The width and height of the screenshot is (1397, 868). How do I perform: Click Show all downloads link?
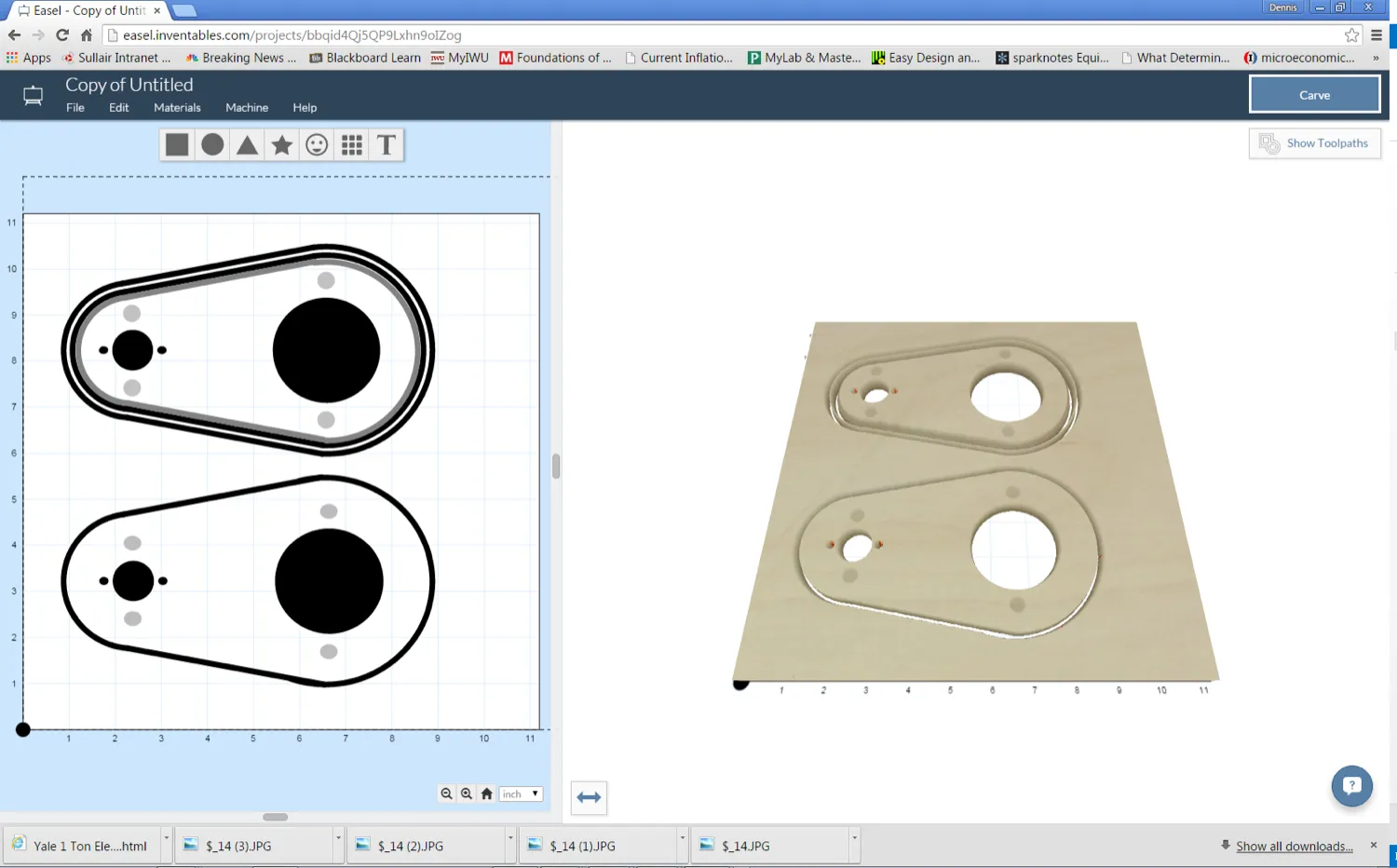tap(1295, 846)
